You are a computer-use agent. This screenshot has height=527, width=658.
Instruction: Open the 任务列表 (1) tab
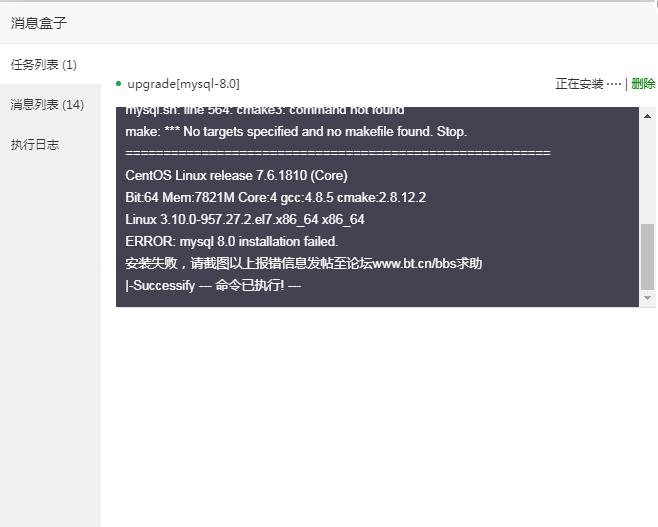click(x=44, y=65)
